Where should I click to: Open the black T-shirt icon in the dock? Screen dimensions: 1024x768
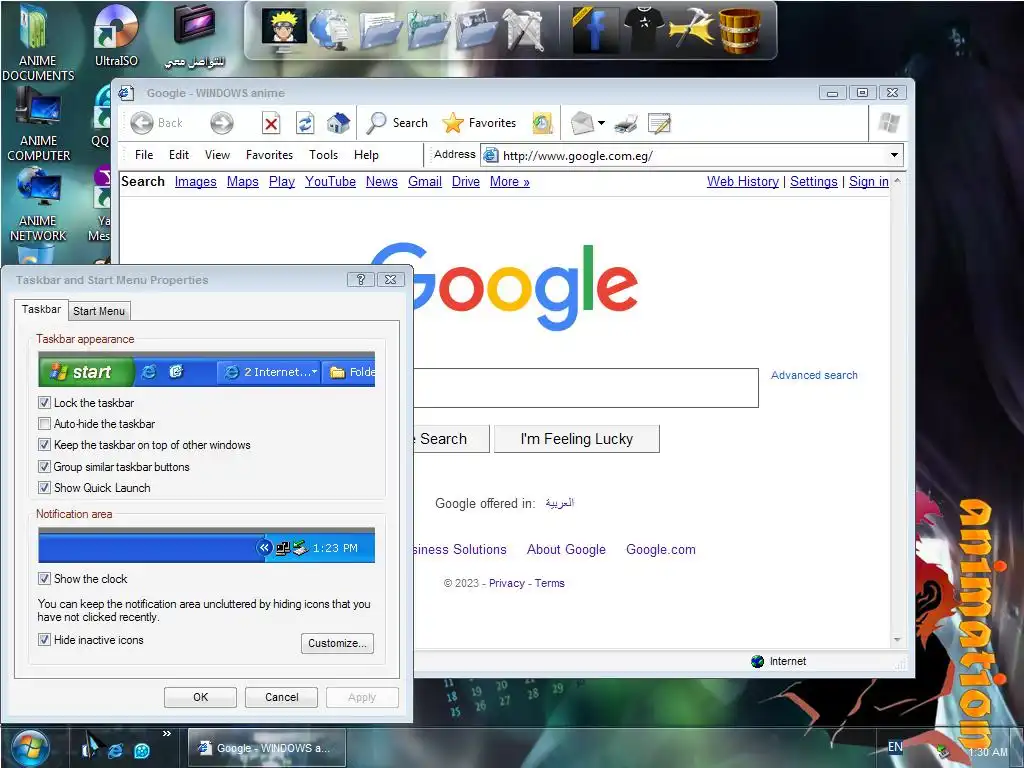tap(645, 30)
